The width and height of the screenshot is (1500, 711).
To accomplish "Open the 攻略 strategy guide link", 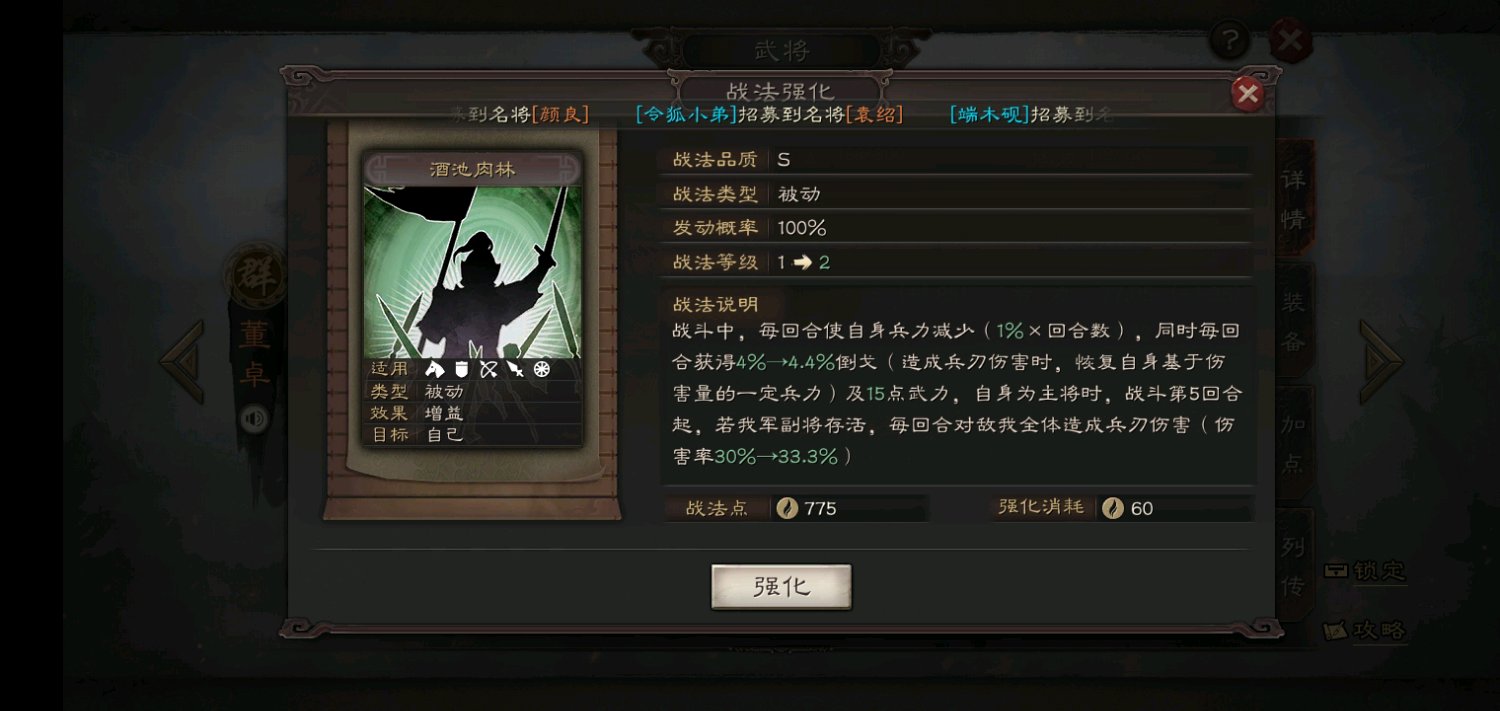I will [1366, 630].
